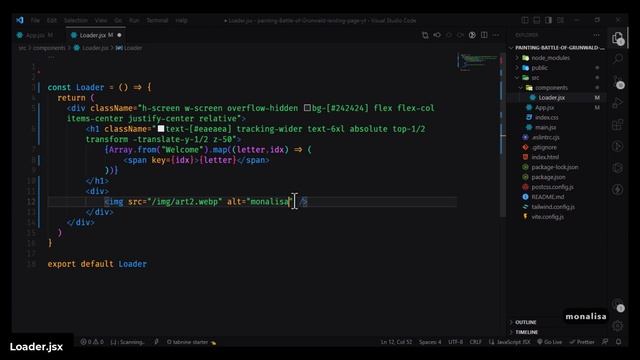Click bg-[#242424] color swatch in code
The width and height of the screenshot is (640, 360).
(307, 108)
